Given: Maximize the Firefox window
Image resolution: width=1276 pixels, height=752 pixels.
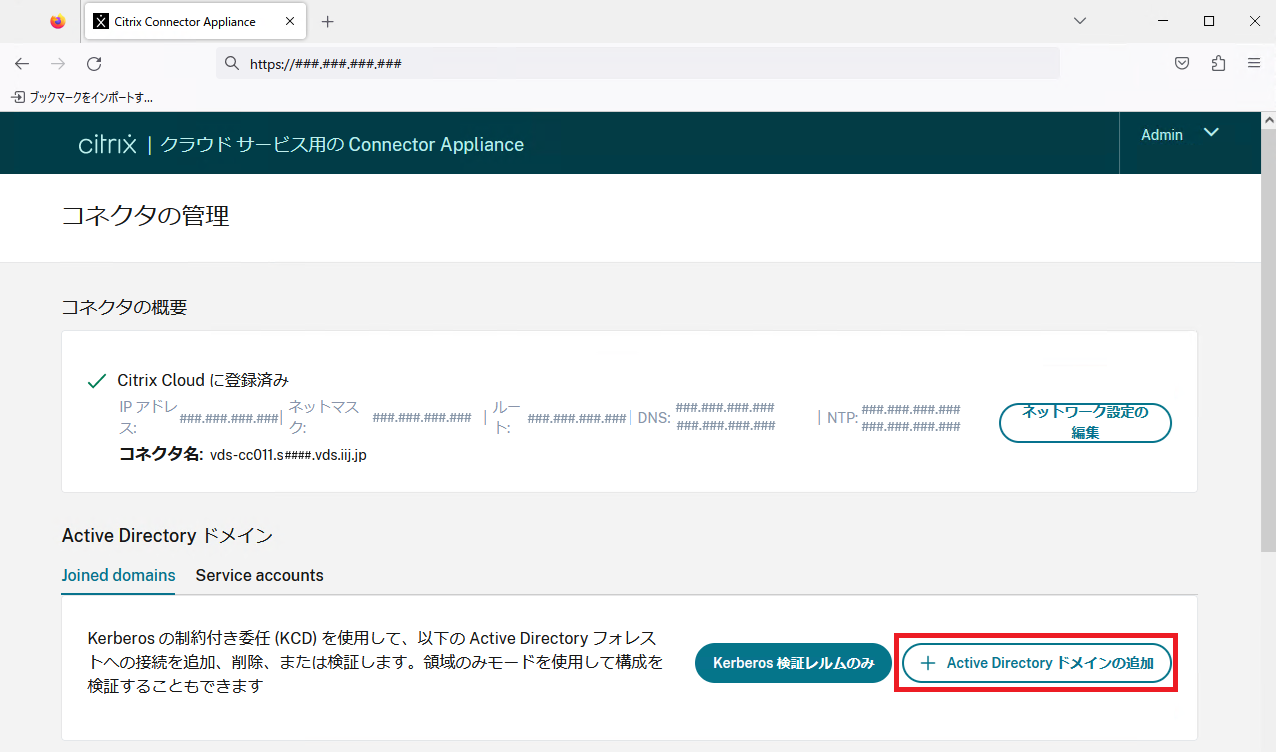Looking at the screenshot, I should coord(1209,21).
